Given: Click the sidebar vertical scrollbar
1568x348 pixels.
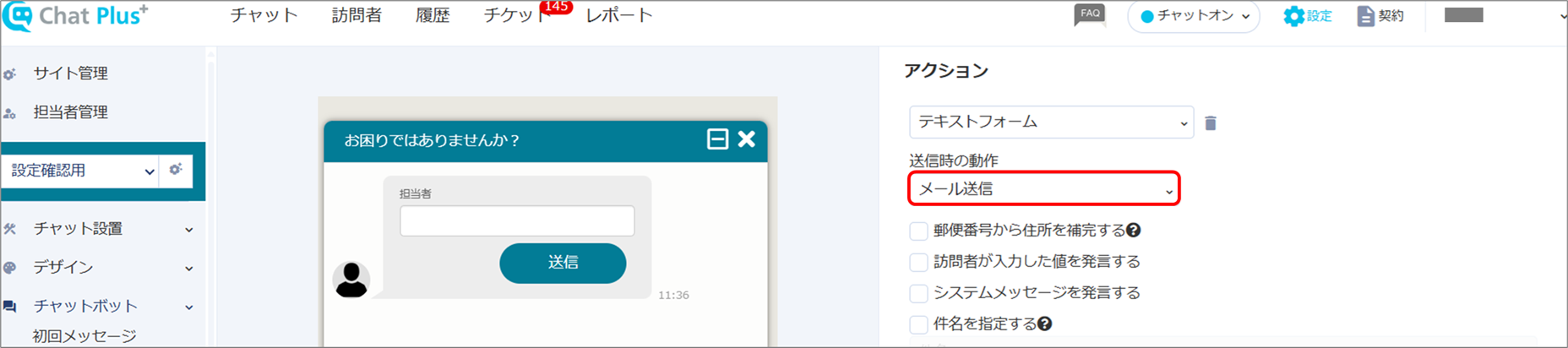Looking at the screenshot, I should (210, 197).
